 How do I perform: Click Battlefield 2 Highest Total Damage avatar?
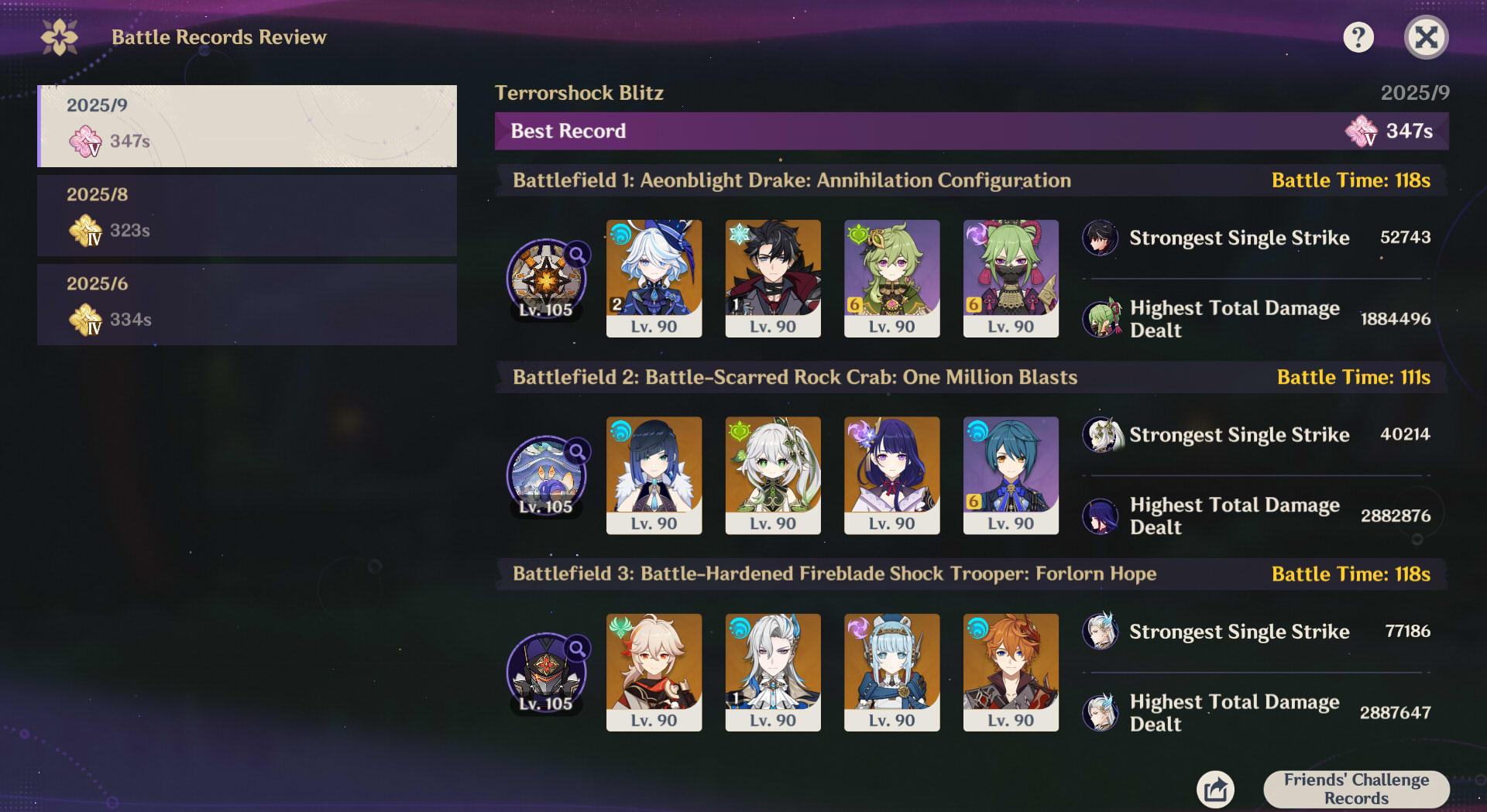1100,516
